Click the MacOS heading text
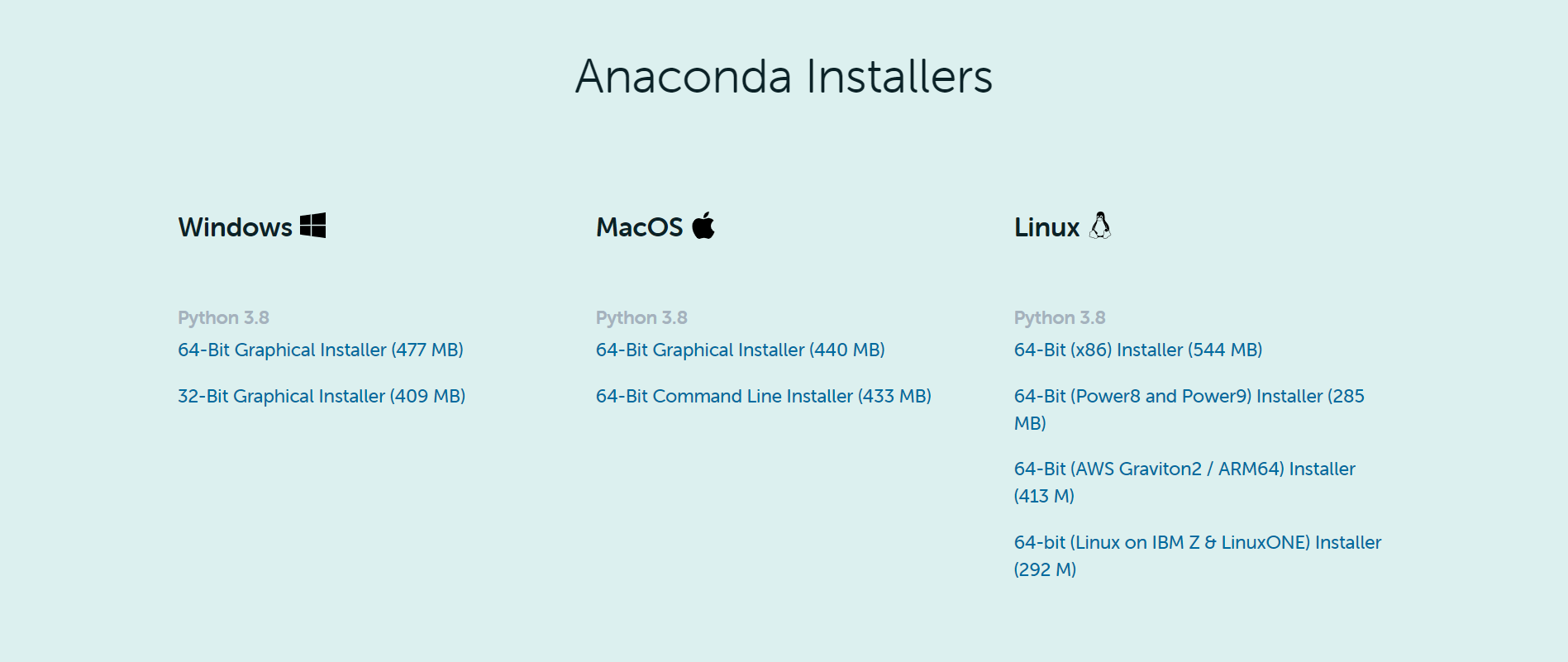The width and height of the screenshot is (1568, 662). [x=639, y=227]
